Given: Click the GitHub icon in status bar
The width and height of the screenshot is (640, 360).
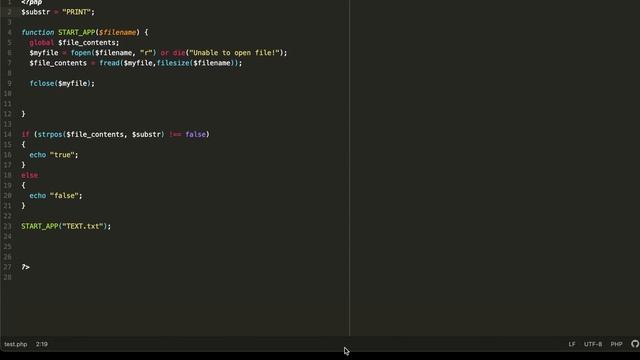Looking at the screenshot, I should (635, 344).
